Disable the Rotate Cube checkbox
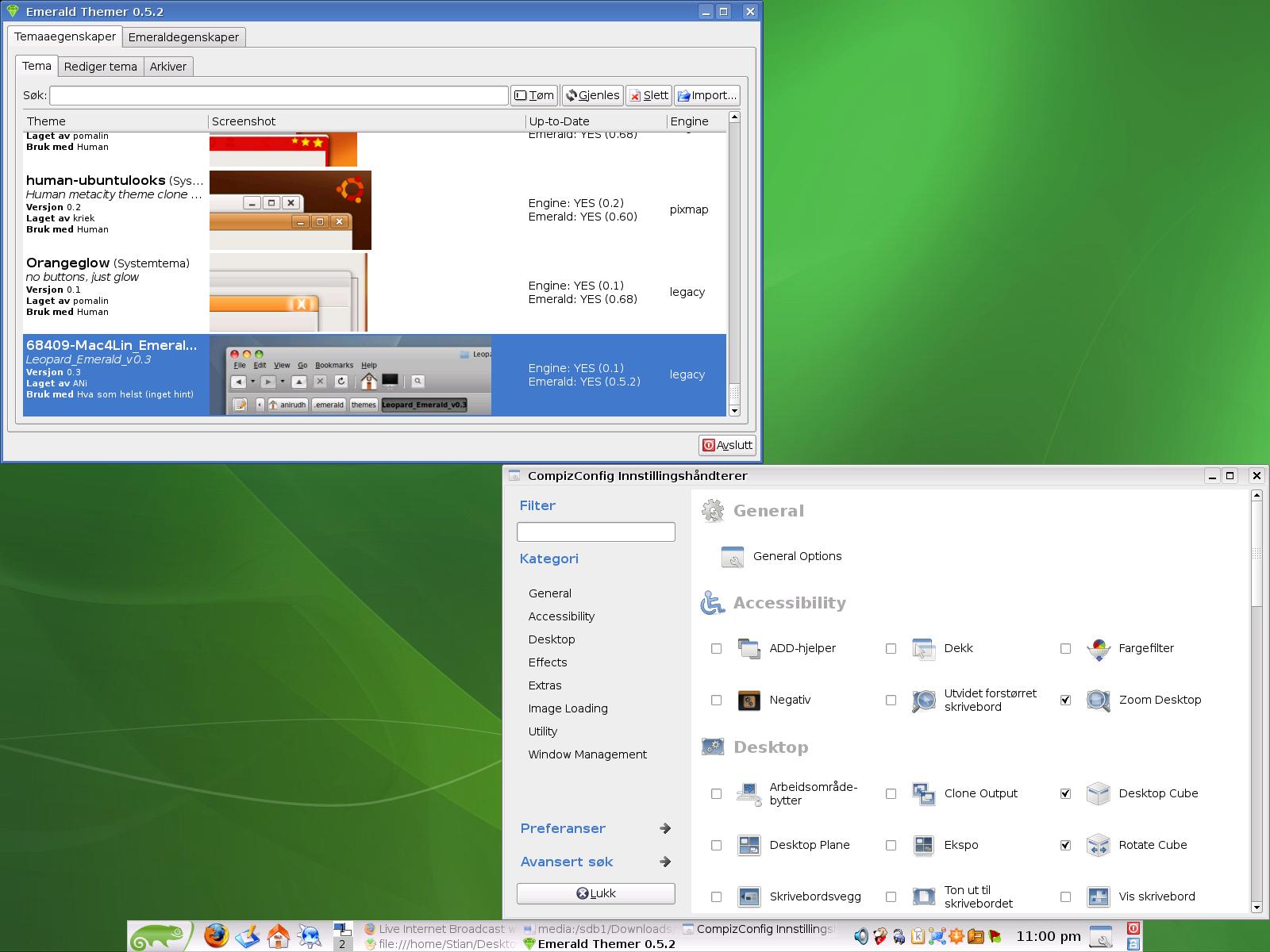 coord(1065,846)
